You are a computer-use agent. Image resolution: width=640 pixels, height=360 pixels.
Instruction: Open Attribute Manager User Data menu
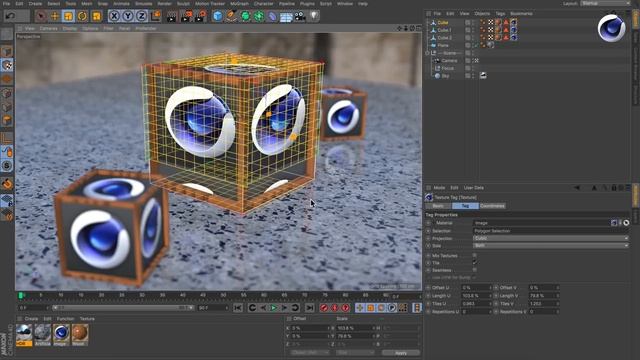coord(473,188)
